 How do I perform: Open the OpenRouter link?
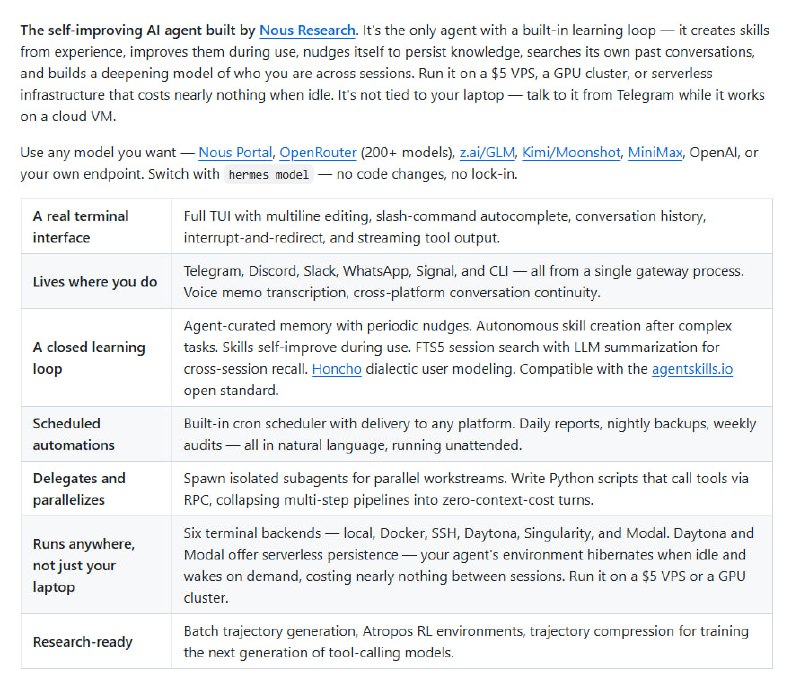pos(318,152)
